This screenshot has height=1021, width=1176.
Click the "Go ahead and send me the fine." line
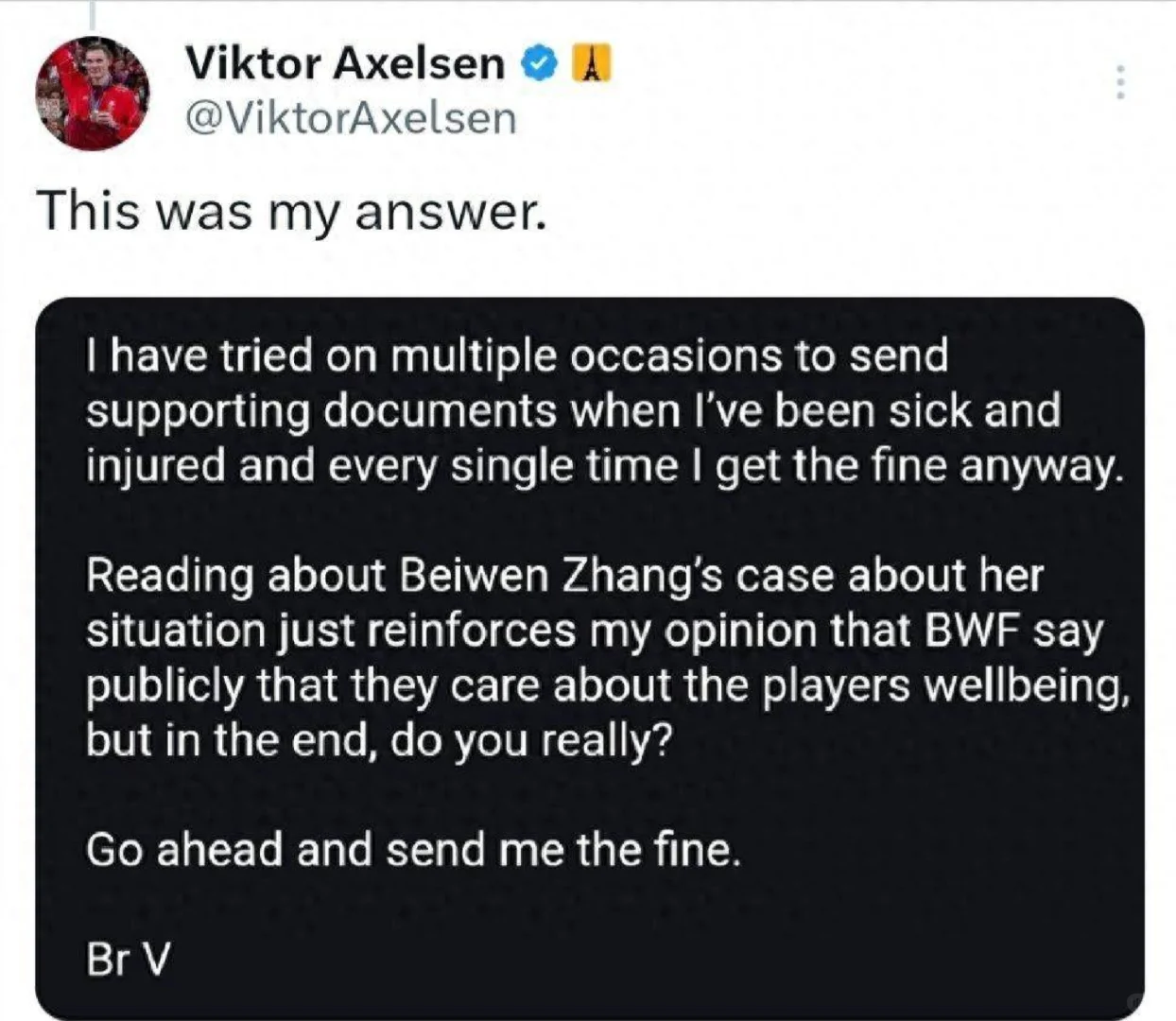point(413,851)
